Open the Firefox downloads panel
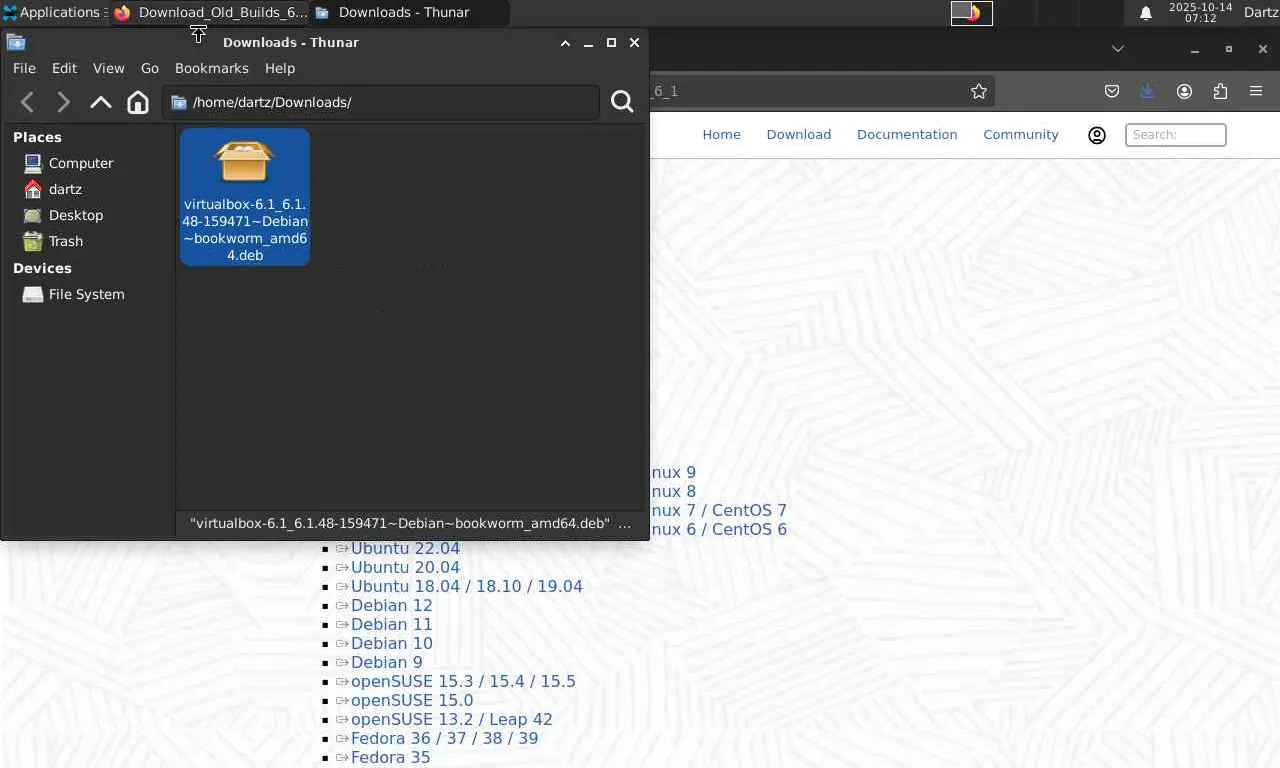The image size is (1280, 768). pyautogui.click(x=1147, y=91)
